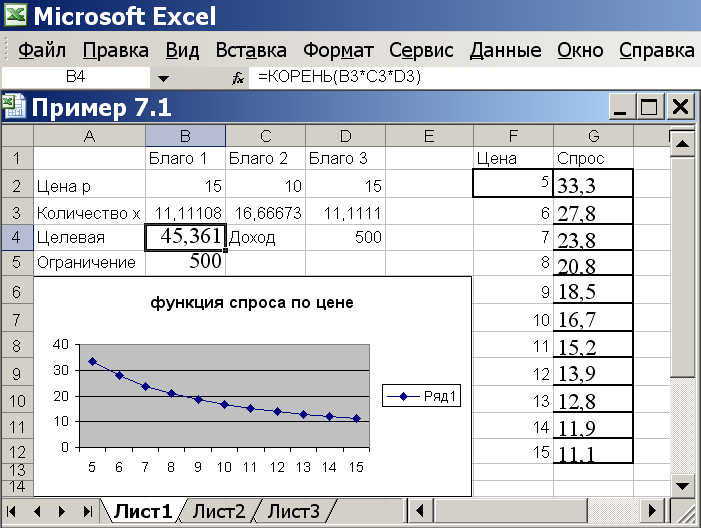Open the Вставка menu
The height and width of the screenshot is (528, 701).
pos(251,51)
